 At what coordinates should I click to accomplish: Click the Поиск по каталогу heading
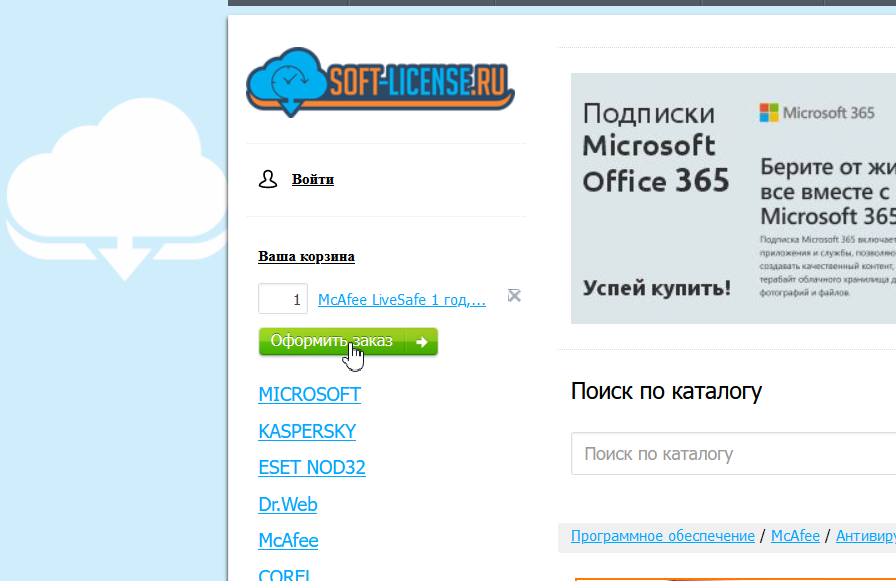[666, 391]
